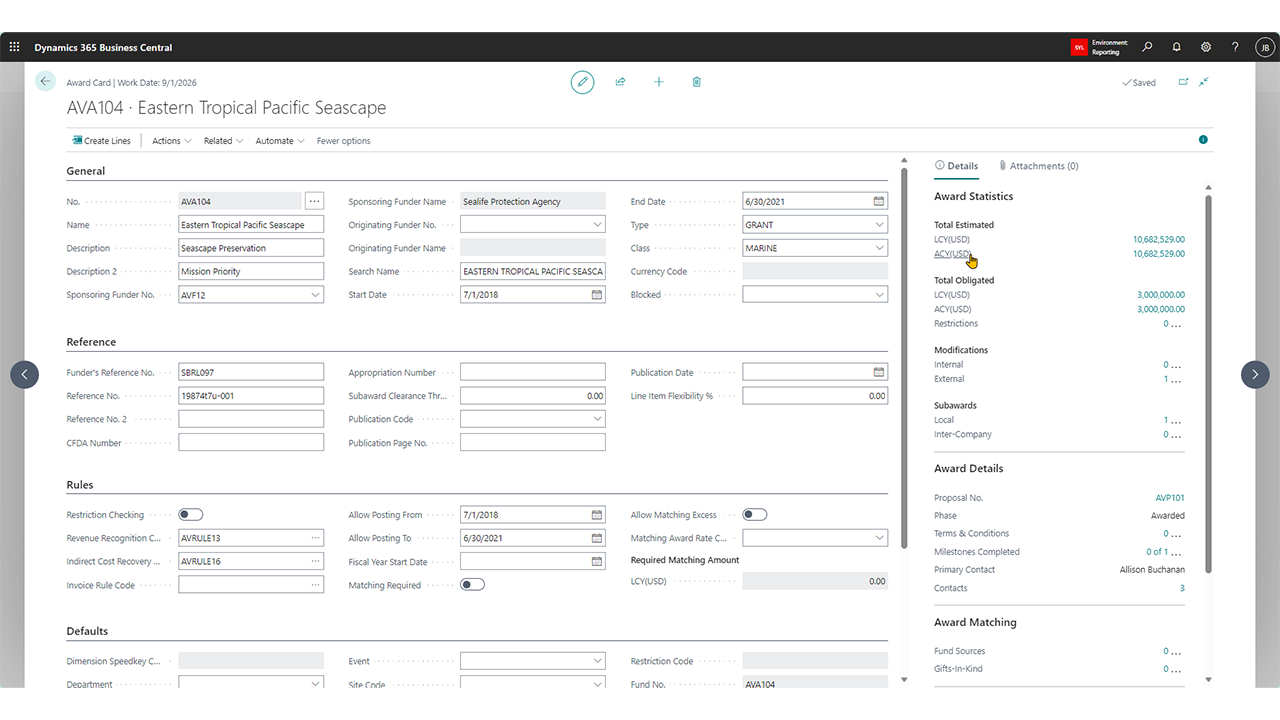Open the Sponsoring Funder No. dropdown
This screenshot has width=1280, height=720.
[315, 295]
